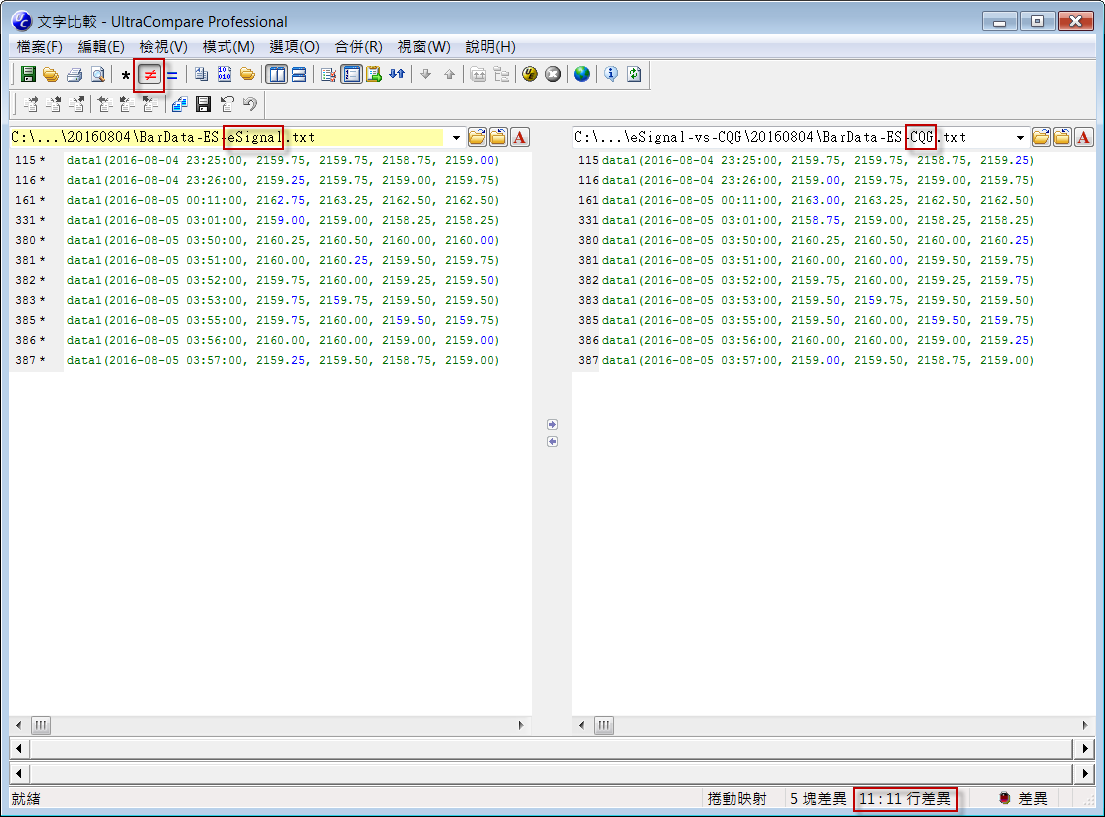Click the globe web compare icon
Viewport: 1105px width, 817px height.
[581, 74]
